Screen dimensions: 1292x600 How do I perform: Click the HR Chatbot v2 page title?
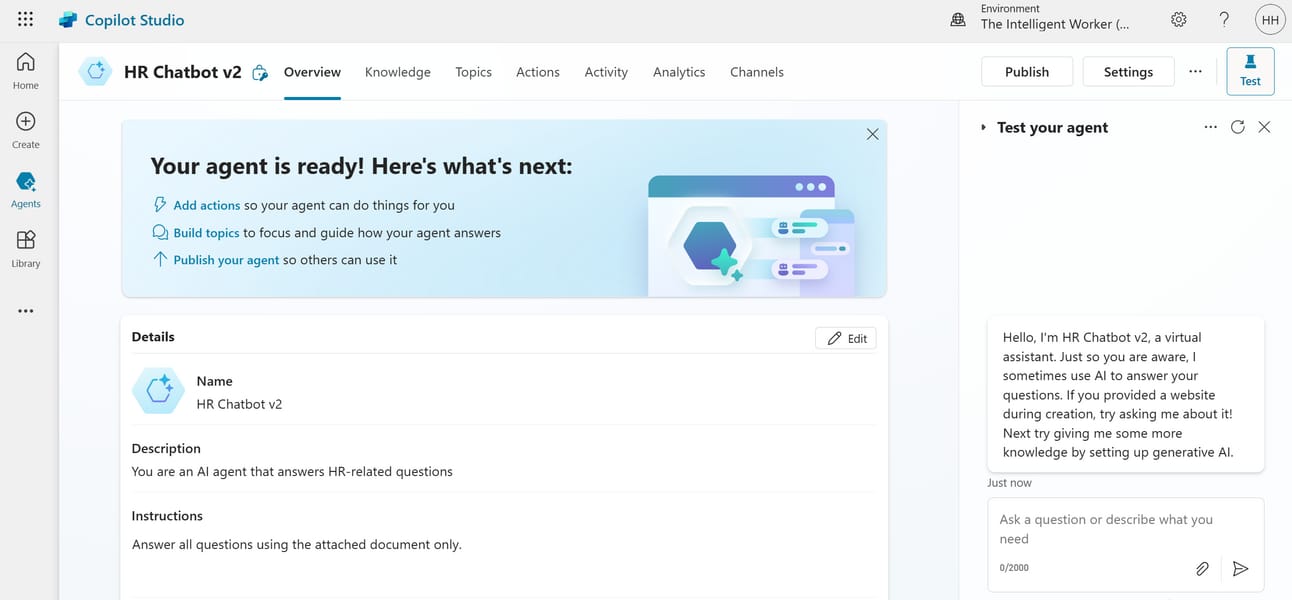click(x=183, y=72)
